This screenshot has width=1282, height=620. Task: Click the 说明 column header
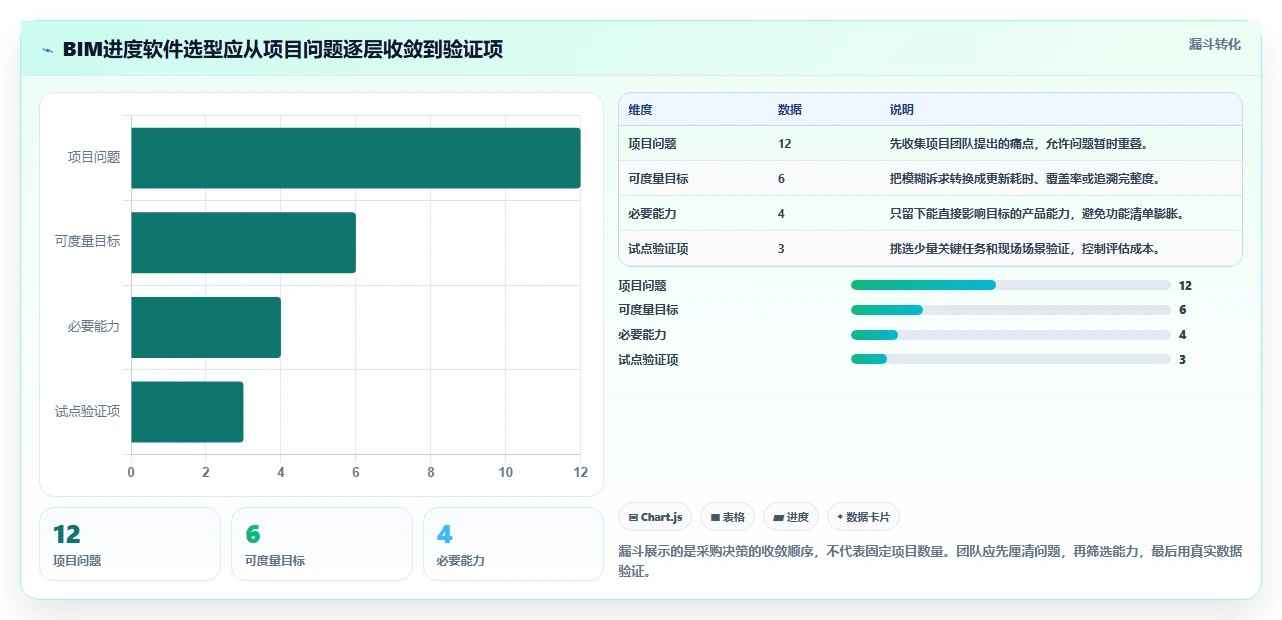tap(902, 110)
